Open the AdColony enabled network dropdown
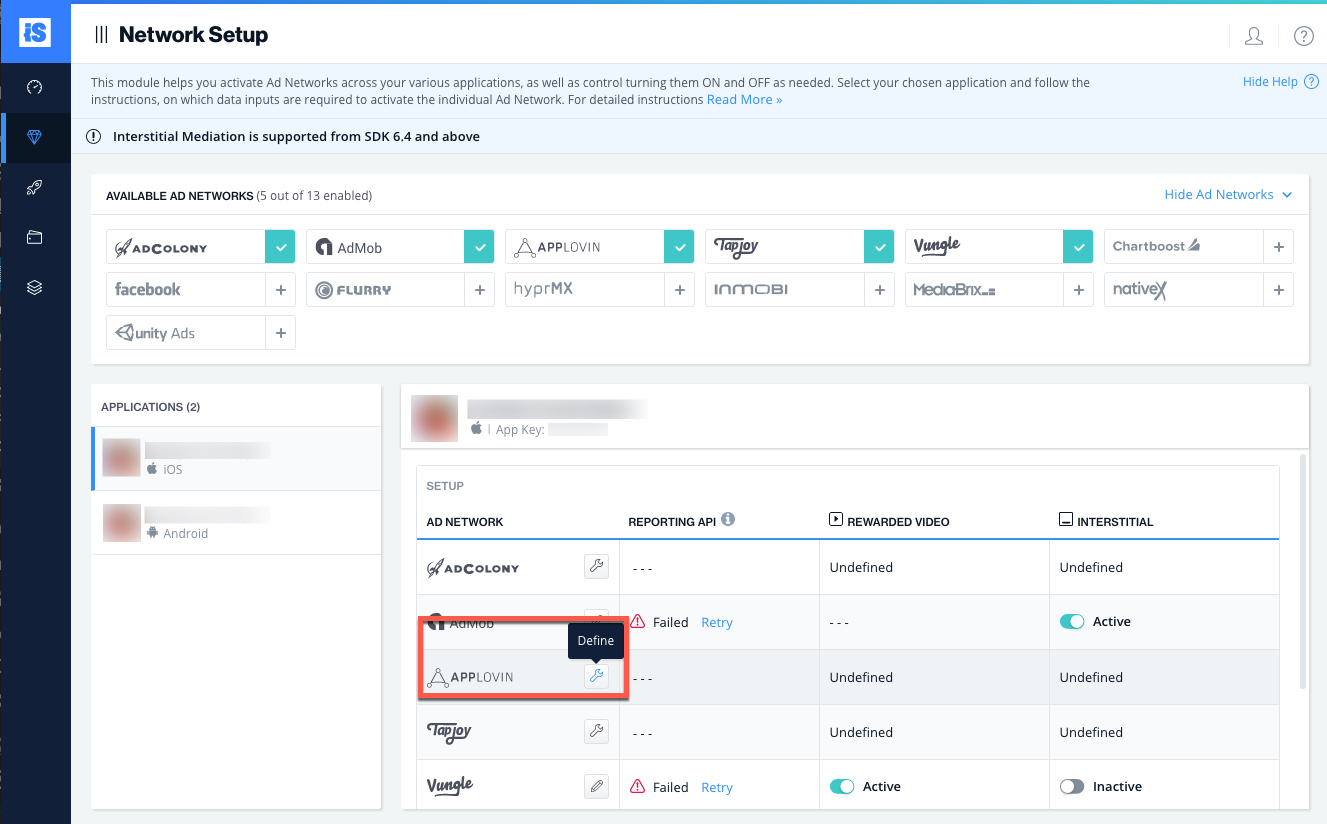1327x824 pixels. pos(280,246)
